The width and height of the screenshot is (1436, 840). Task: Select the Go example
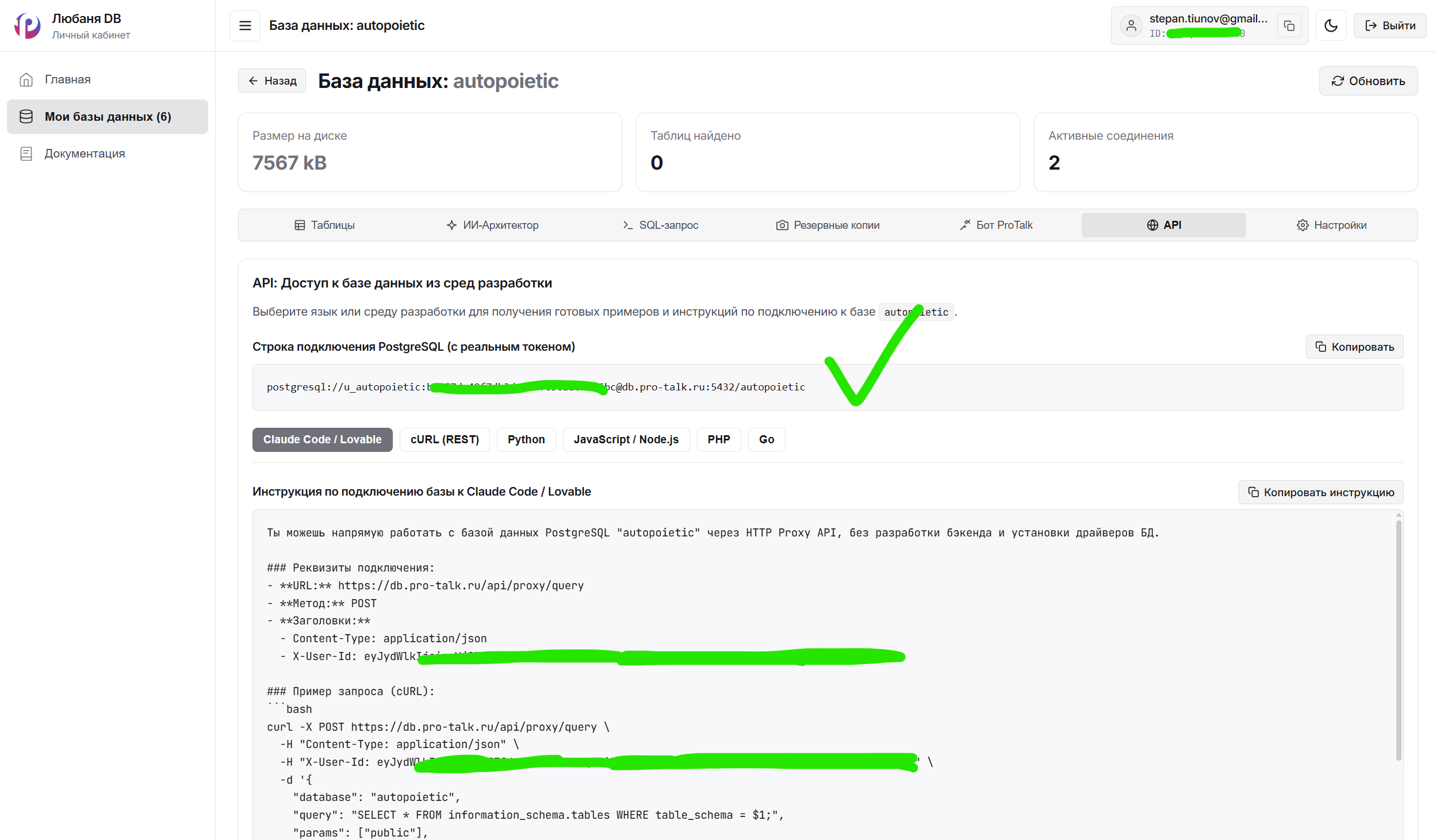767,440
